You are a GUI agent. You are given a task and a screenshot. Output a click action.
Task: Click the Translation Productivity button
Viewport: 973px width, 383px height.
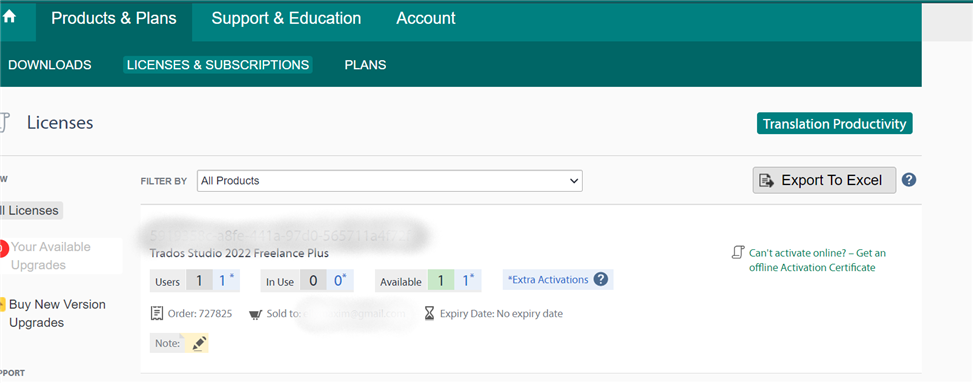tap(835, 124)
